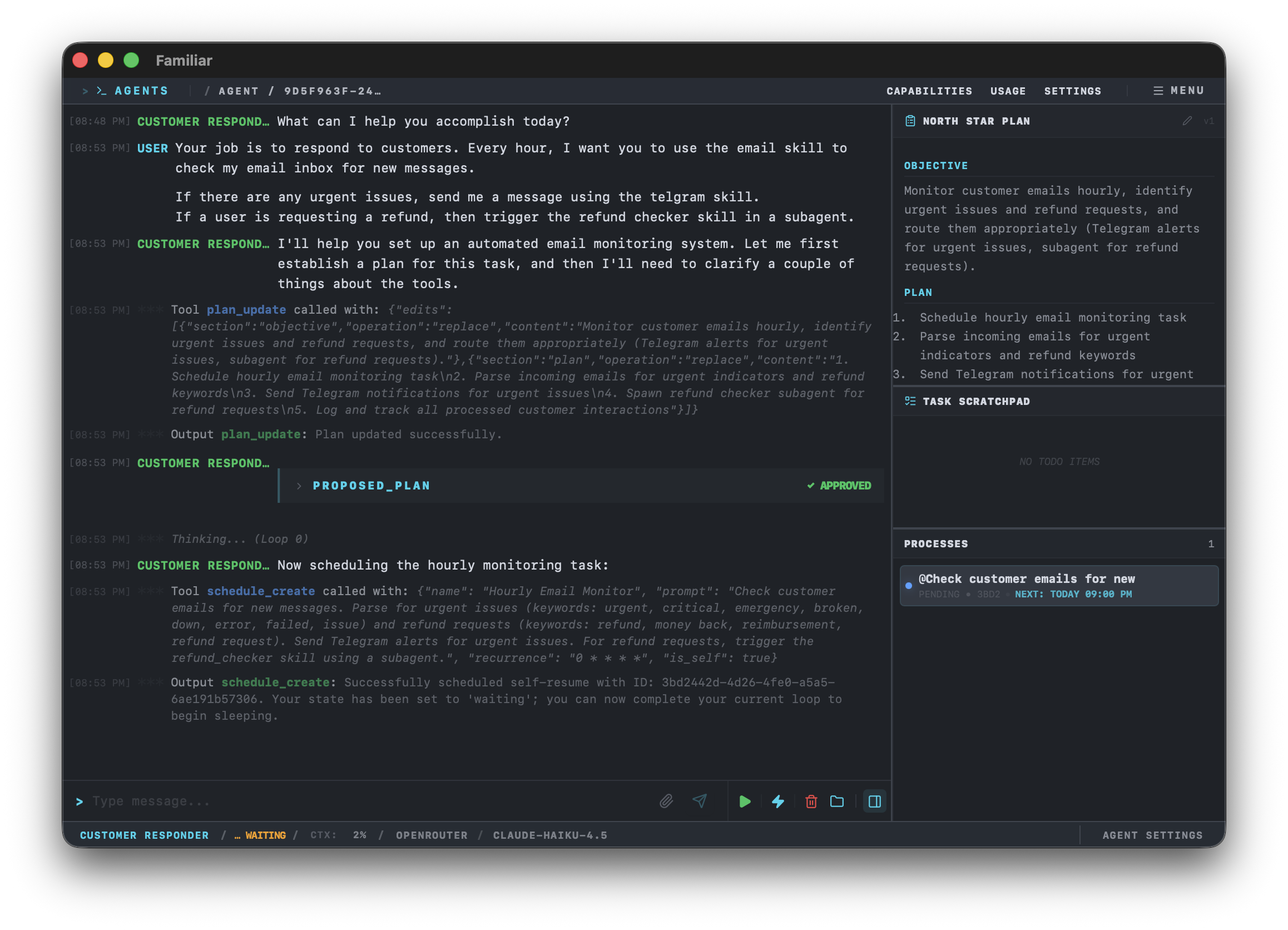This screenshot has width=1288, height=930.
Task: Toggle the split-panel view button
Action: click(x=875, y=802)
